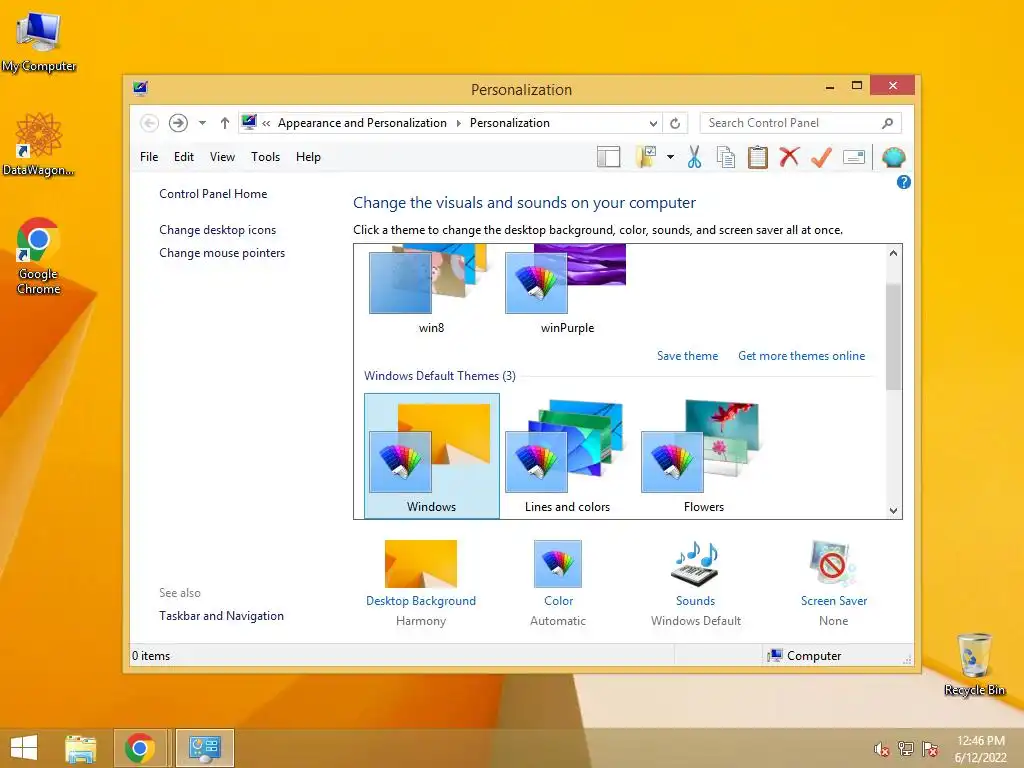Image resolution: width=1024 pixels, height=768 pixels.
Task: Click the Forward navigation arrow
Action: click(x=178, y=123)
